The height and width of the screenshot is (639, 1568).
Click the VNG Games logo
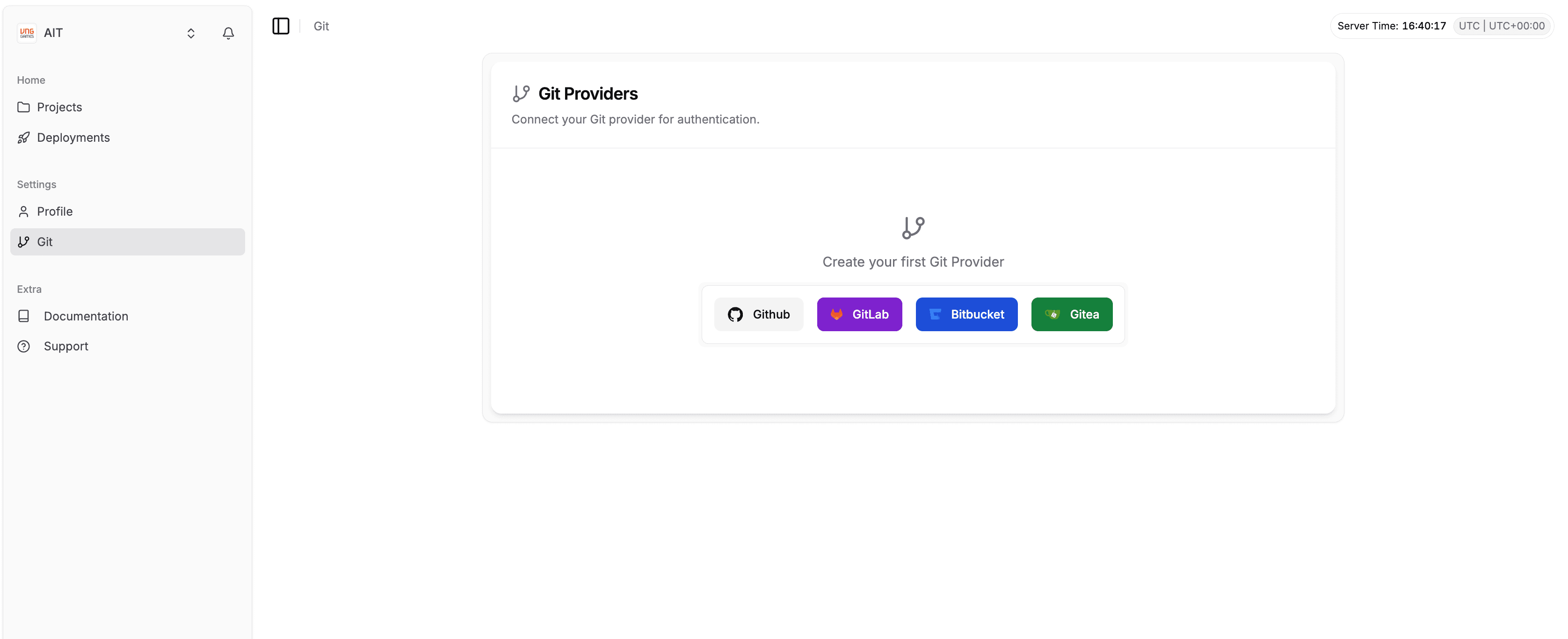point(26,33)
